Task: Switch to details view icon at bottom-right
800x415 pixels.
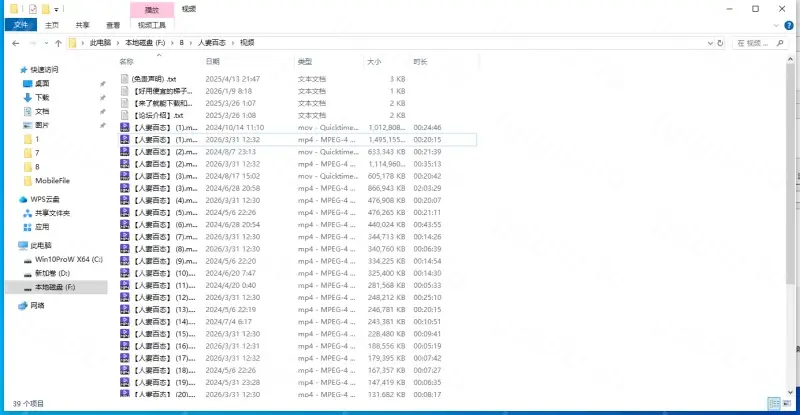Action: coord(773,404)
